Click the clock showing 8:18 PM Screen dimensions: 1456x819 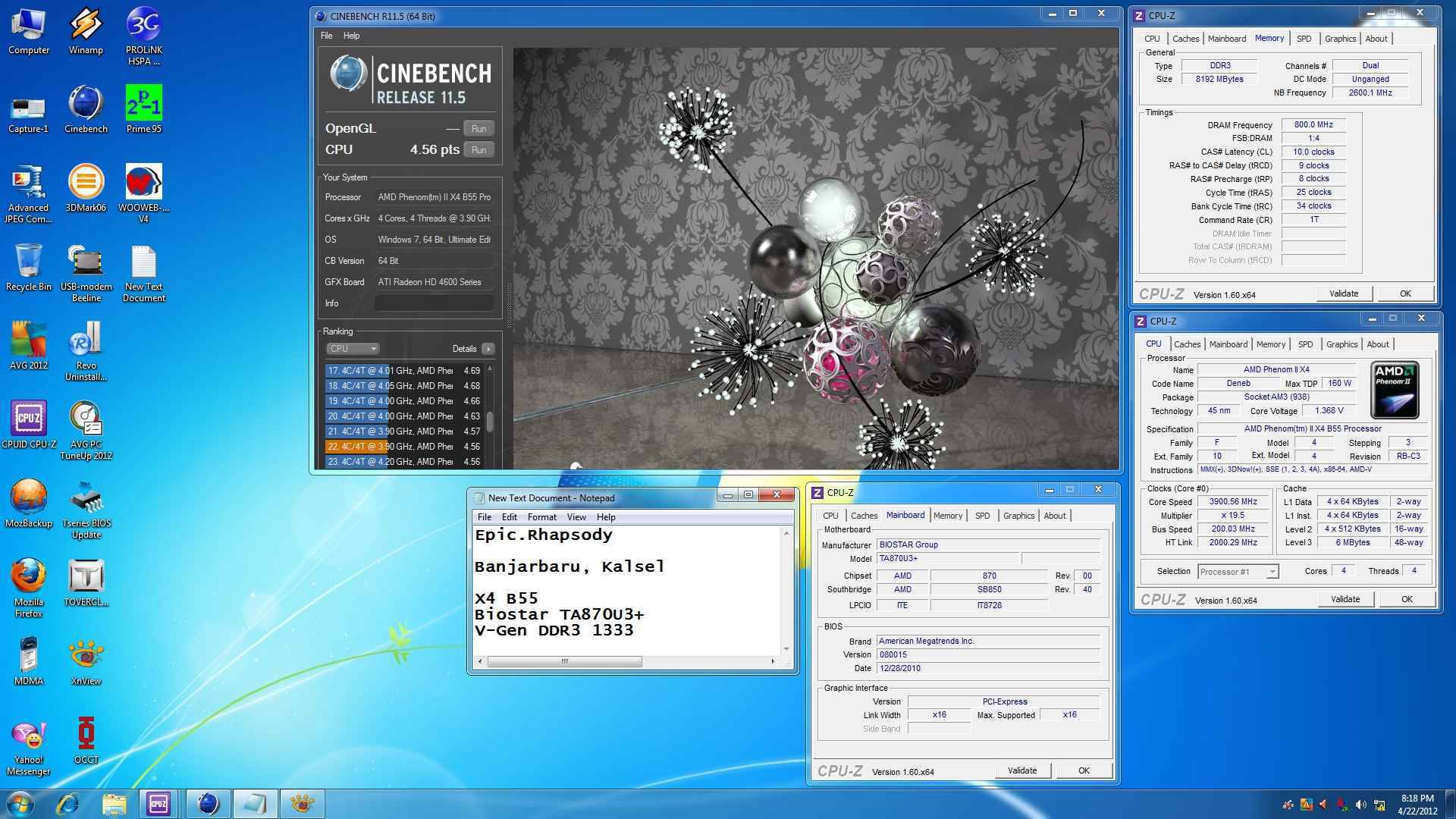coord(1417,799)
